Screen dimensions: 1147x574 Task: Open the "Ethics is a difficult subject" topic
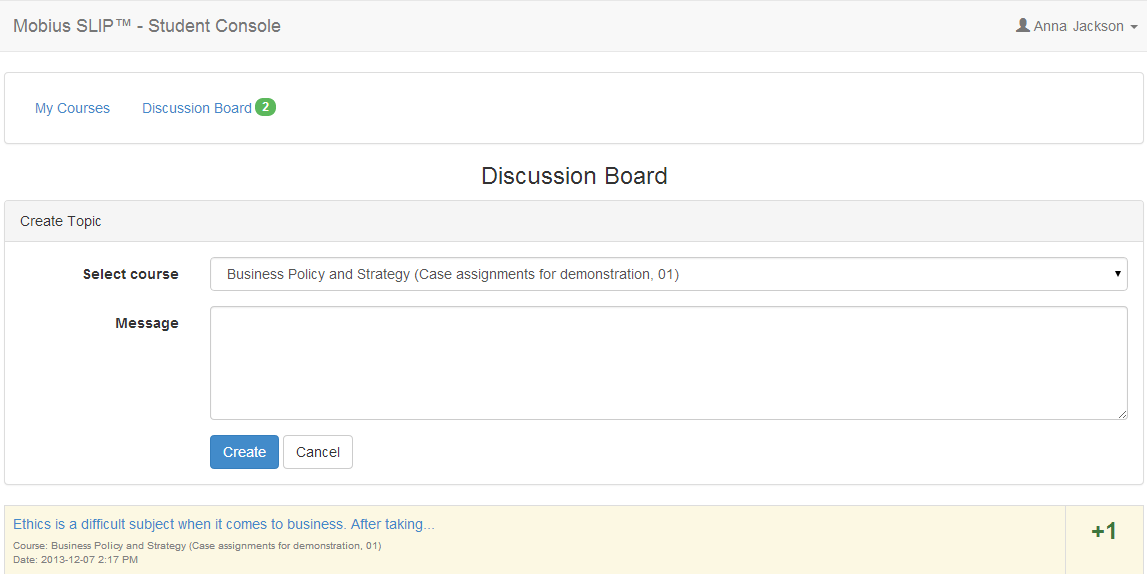click(x=224, y=524)
